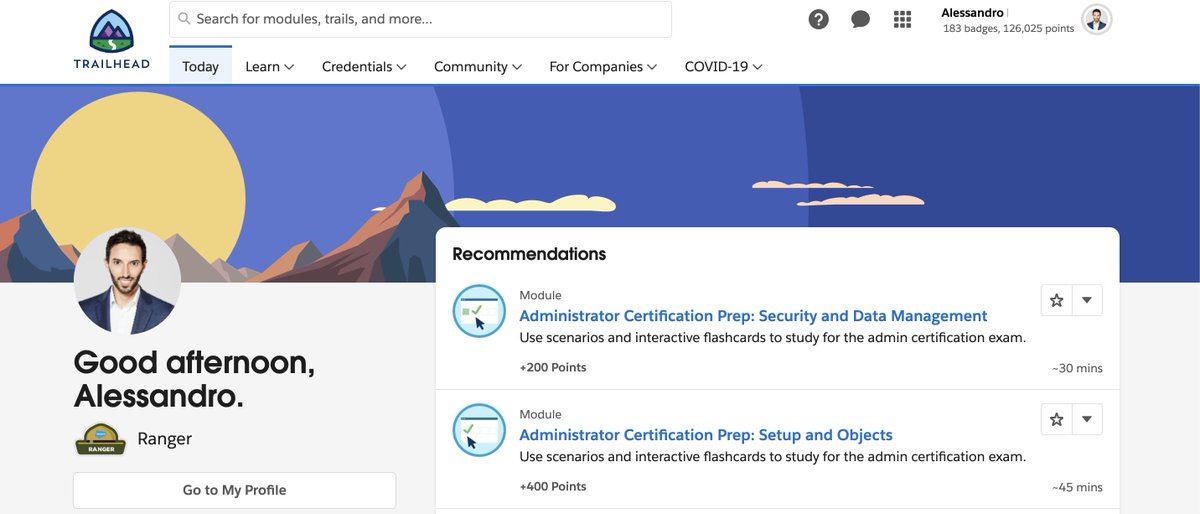
Task: Focus the search modules and trails field
Action: 420,19
